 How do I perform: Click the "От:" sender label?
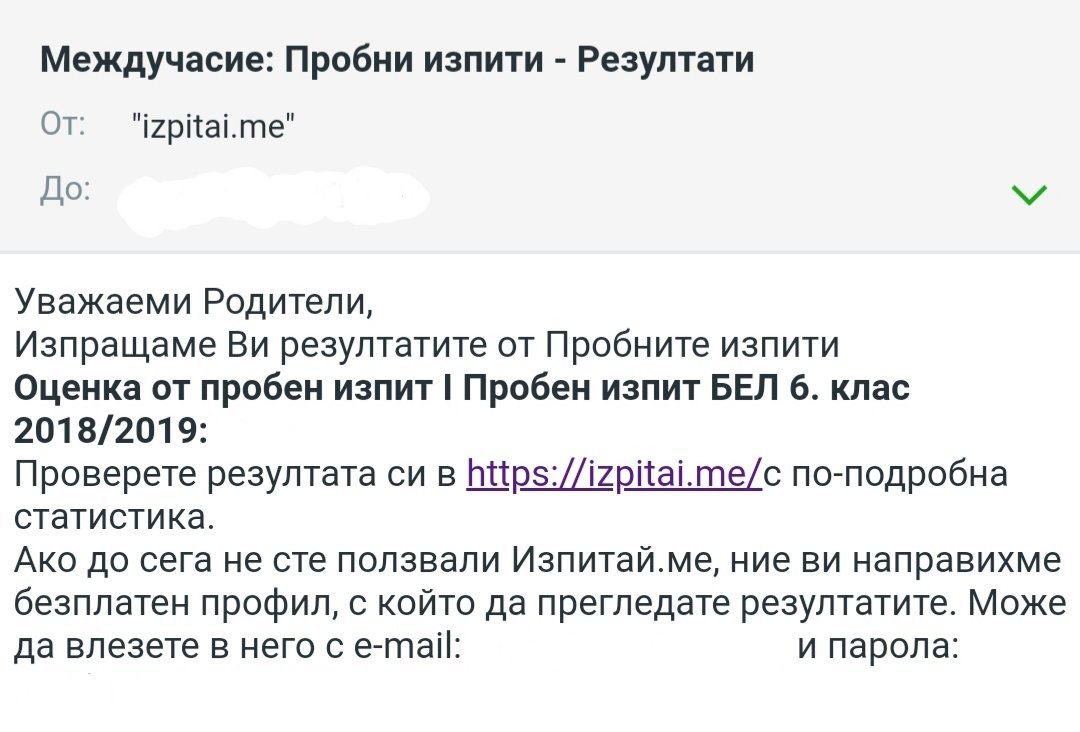pos(62,126)
